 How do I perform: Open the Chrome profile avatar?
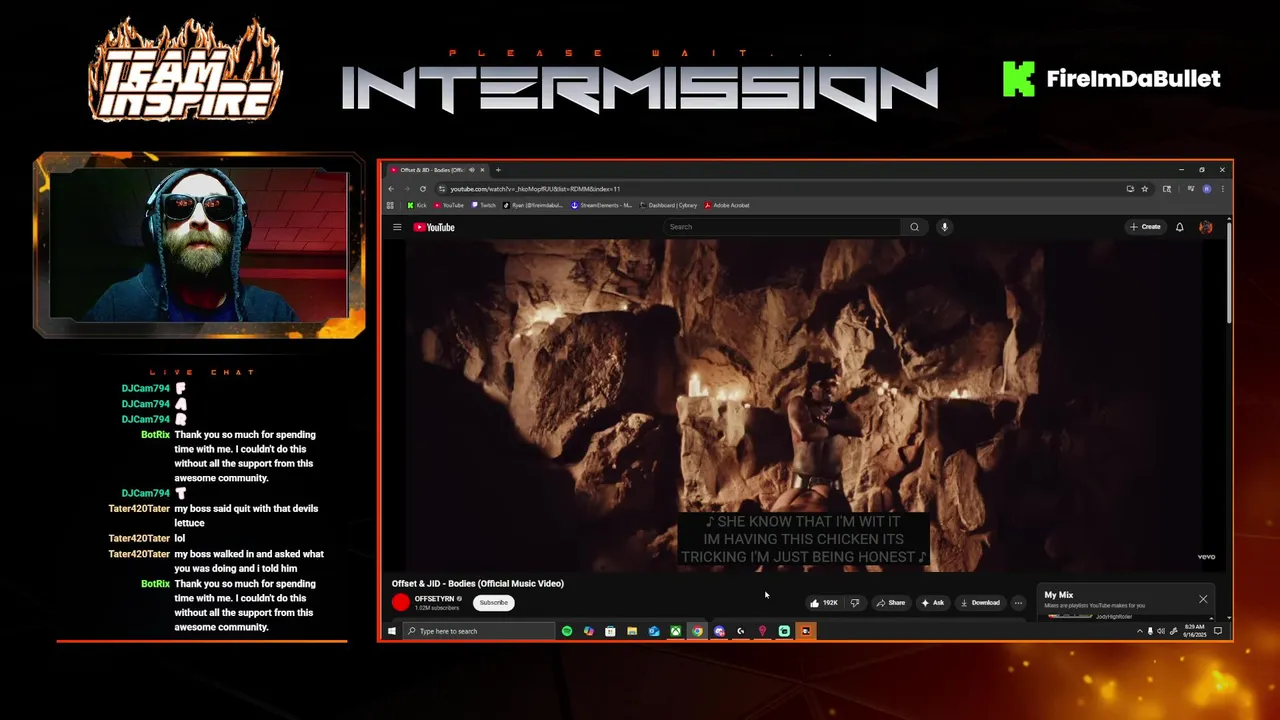point(1207,189)
